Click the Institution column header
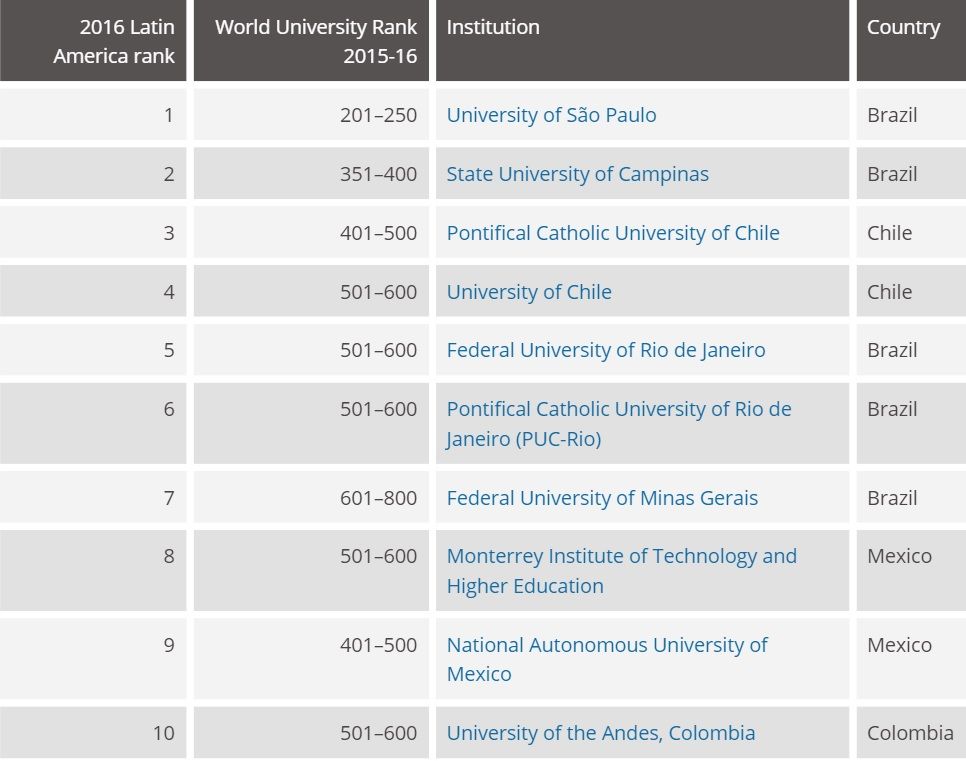Screen dimensions: 966x761 point(493,28)
